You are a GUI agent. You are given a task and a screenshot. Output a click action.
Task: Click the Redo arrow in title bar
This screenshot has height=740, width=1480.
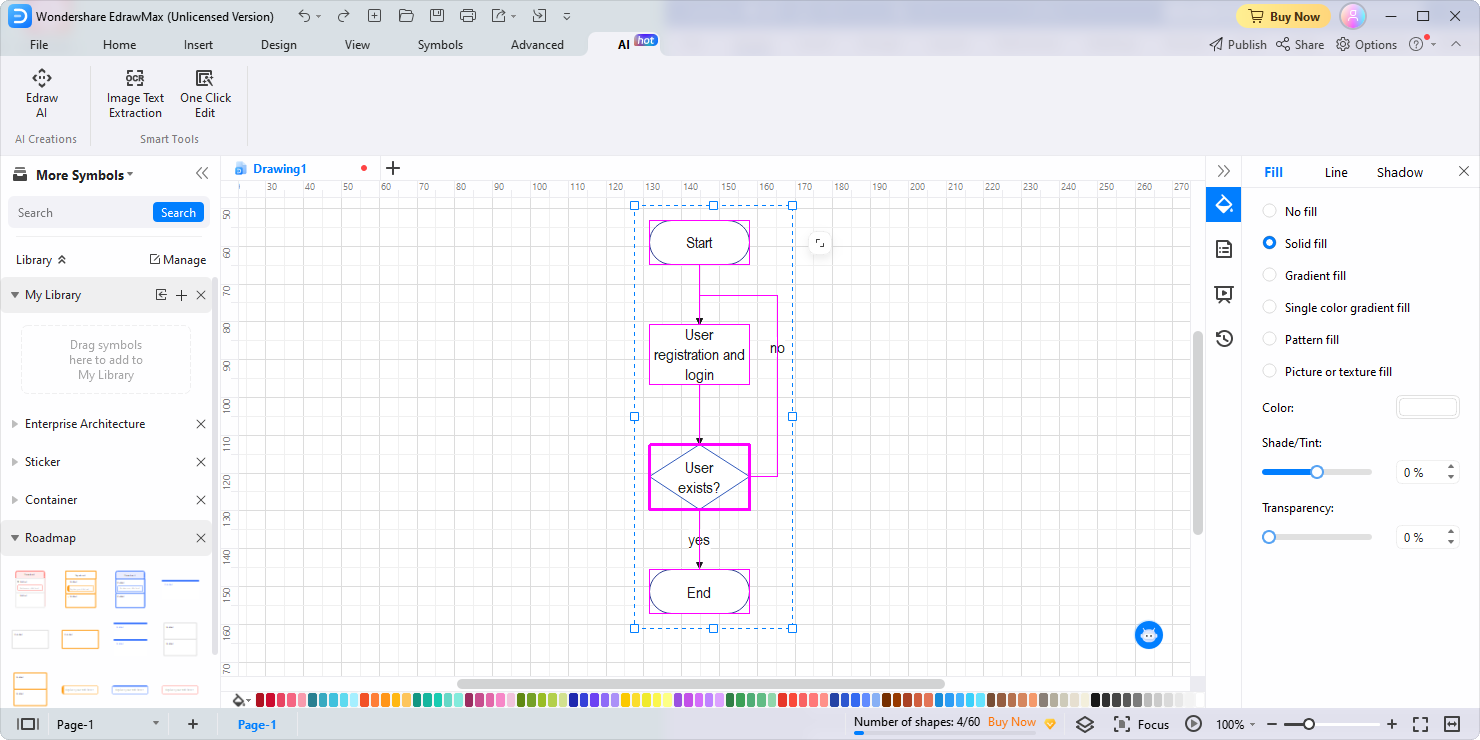coord(343,16)
